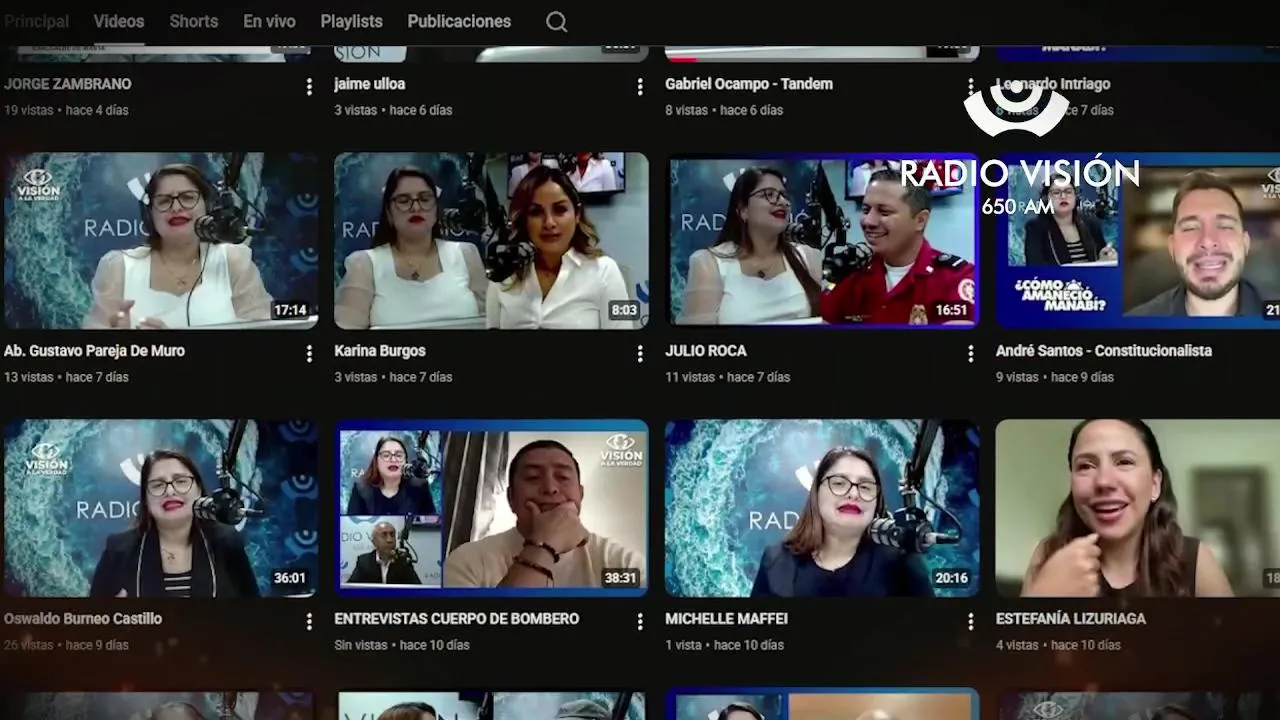Click '4 vistas • hace 10 días' text
Image resolution: width=1280 pixels, height=720 pixels.
click(1058, 645)
